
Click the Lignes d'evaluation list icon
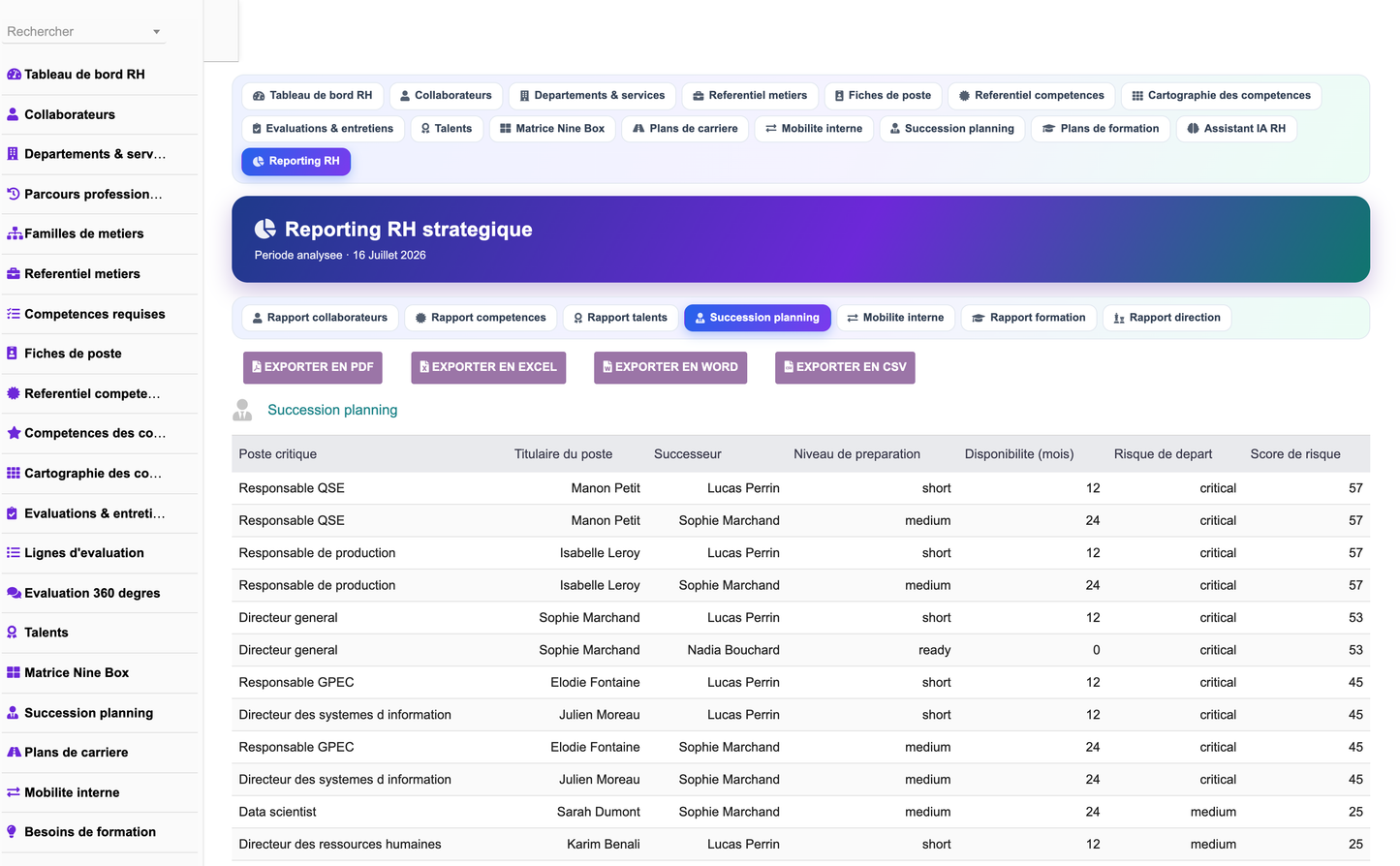click(x=14, y=553)
